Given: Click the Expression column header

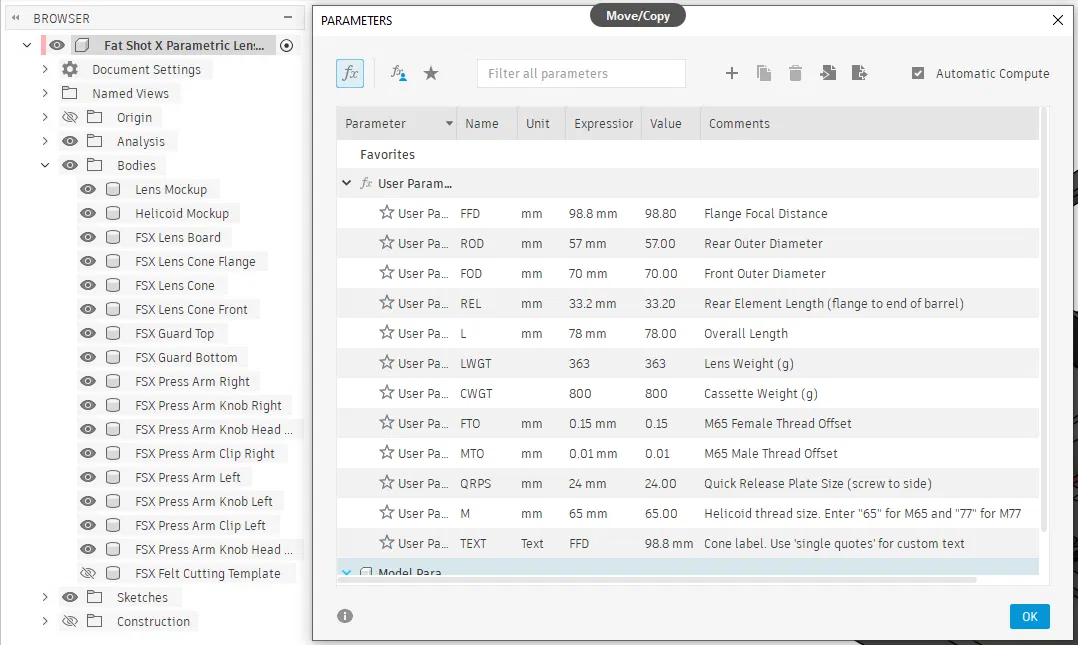Looking at the screenshot, I should click(x=604, y=124).
